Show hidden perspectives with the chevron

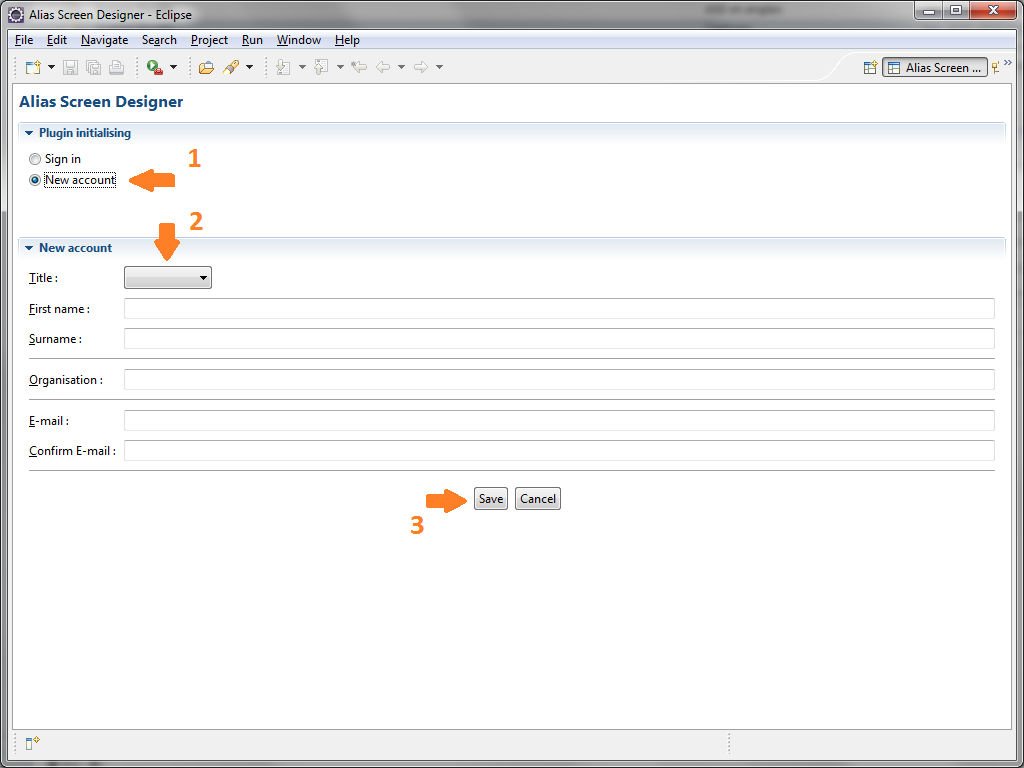pos(1008,63)
